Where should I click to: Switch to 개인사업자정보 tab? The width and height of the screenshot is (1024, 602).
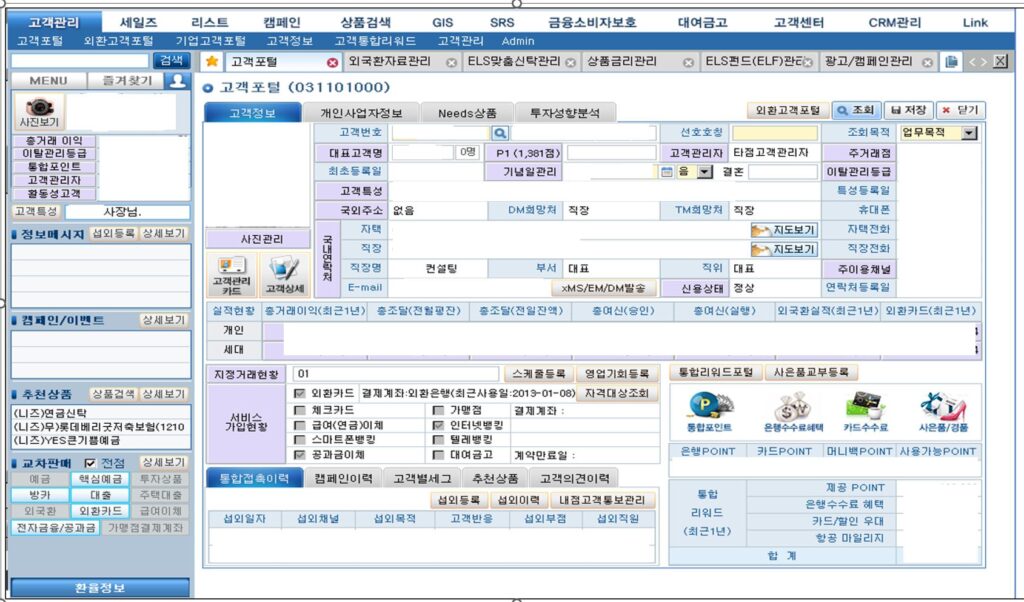(360, 112)
